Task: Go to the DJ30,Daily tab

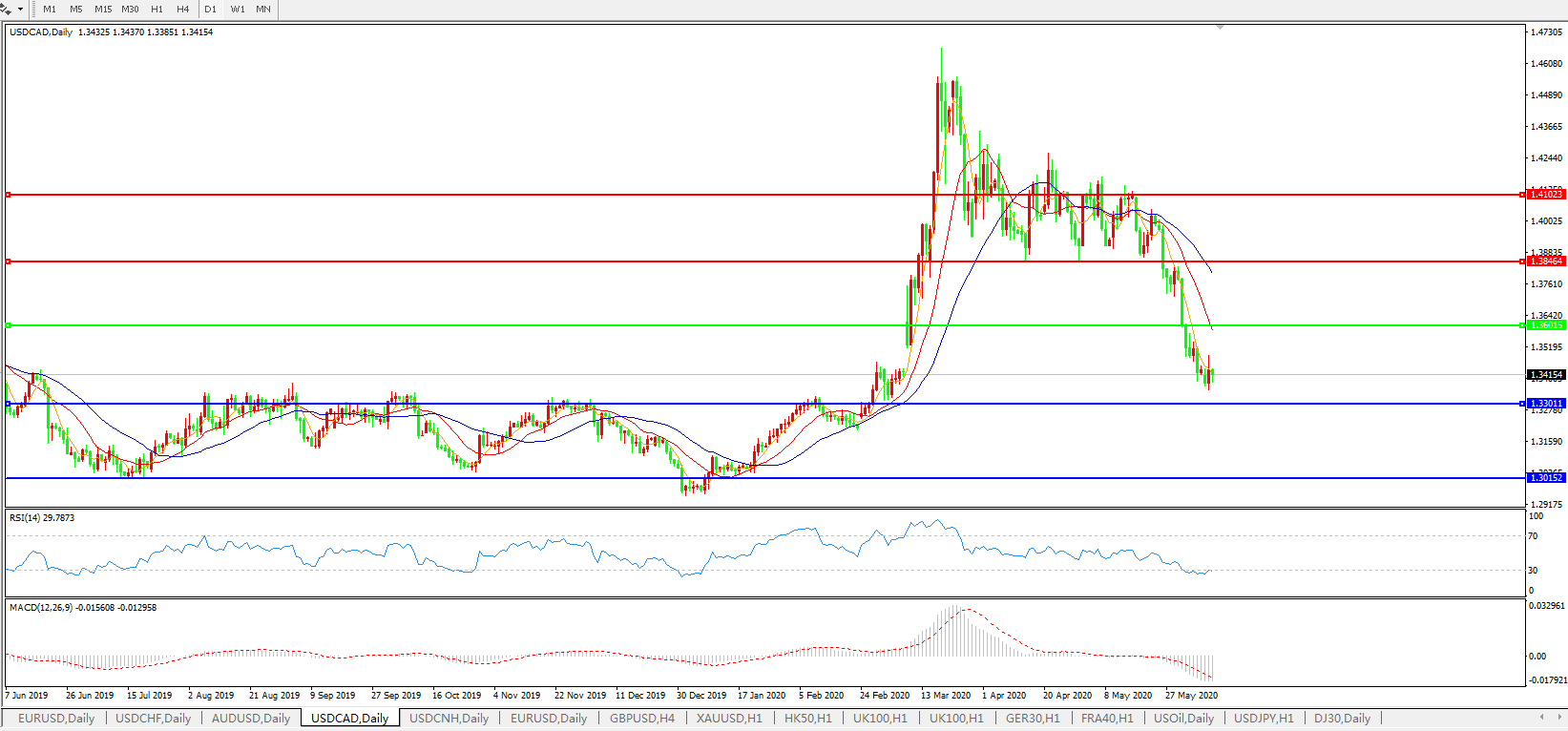Action: (1342, 719)
